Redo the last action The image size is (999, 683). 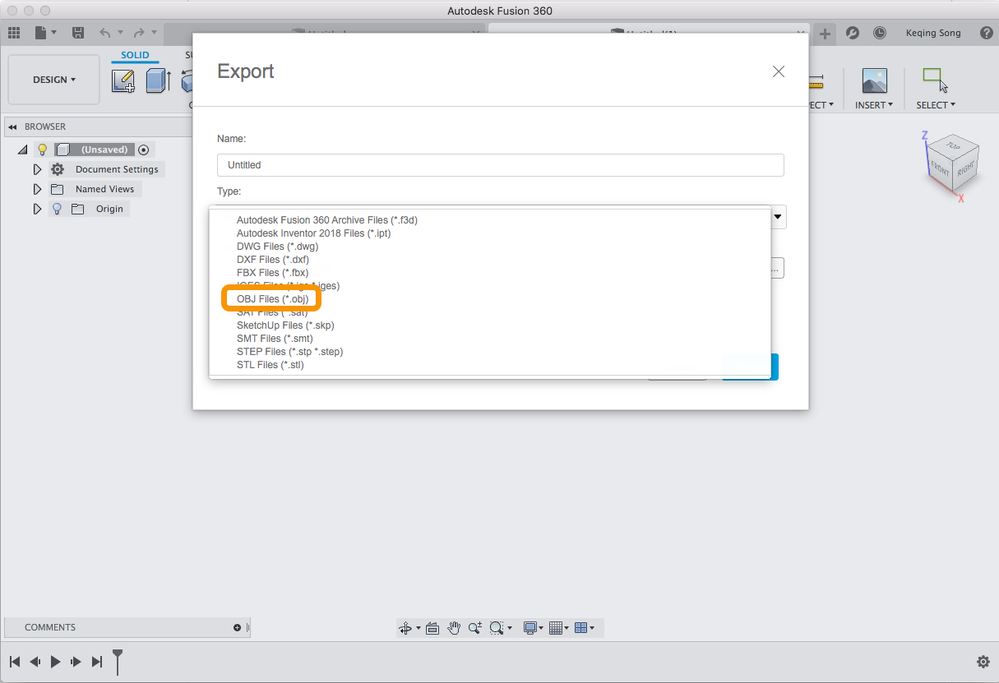point(139,32)
